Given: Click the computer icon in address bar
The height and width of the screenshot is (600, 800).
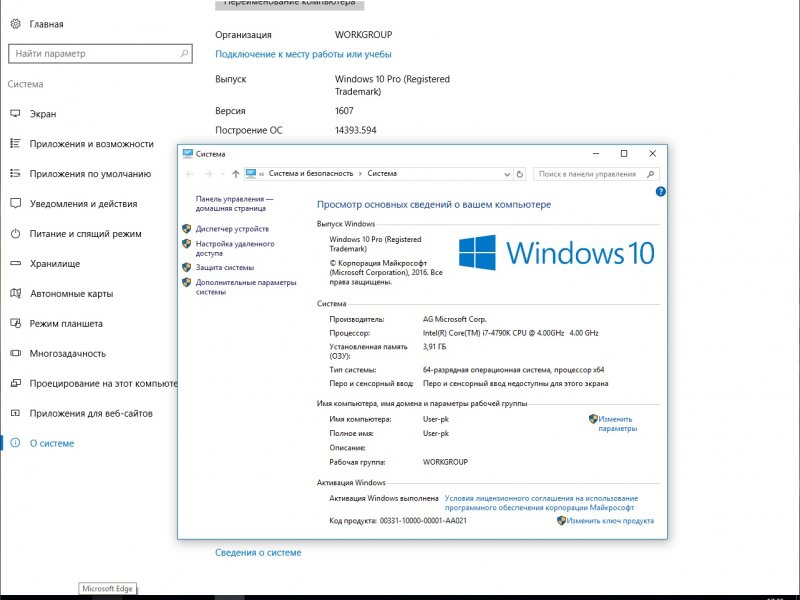Looking at the screenshot, I should pos(251,173).
